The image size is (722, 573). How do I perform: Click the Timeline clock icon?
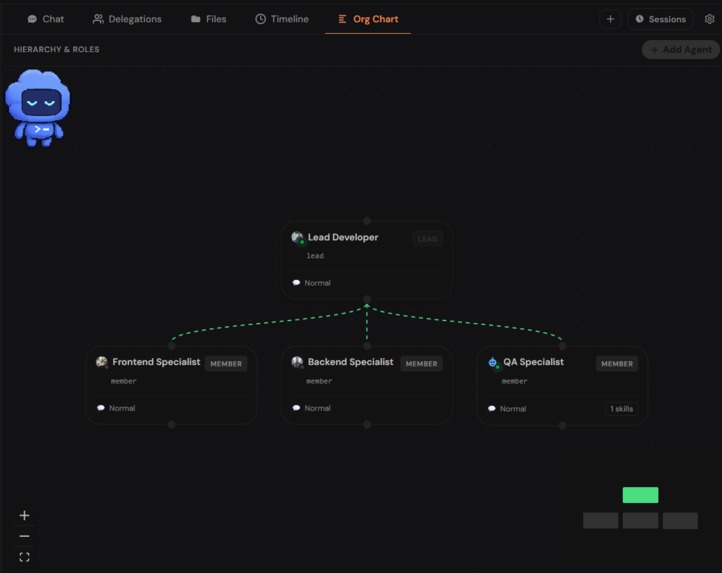pyautogui.click(x=261, y=19)
